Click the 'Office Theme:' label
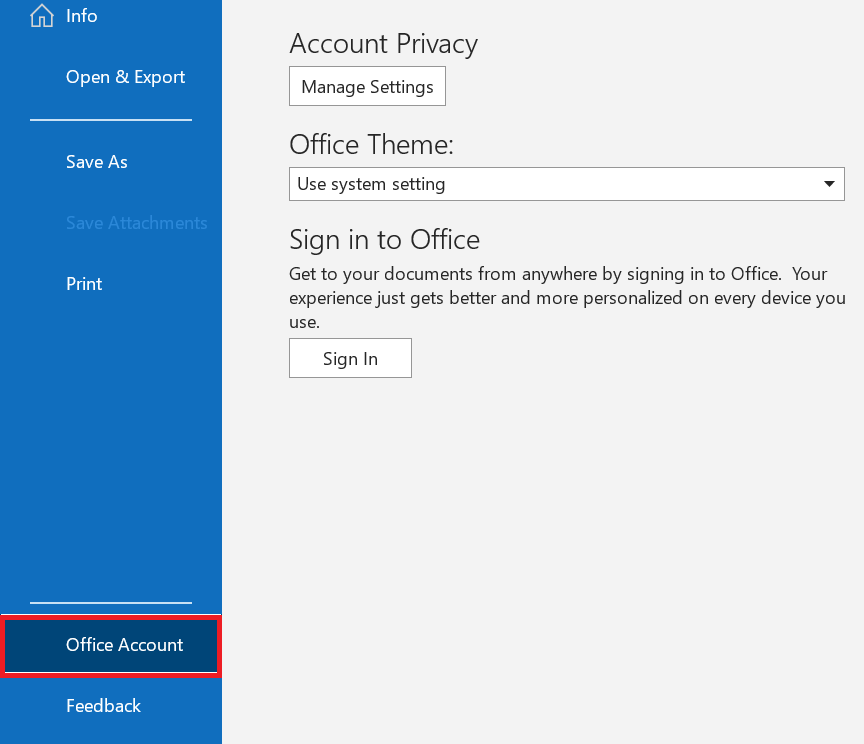864x744 pixels. [371, 144]
